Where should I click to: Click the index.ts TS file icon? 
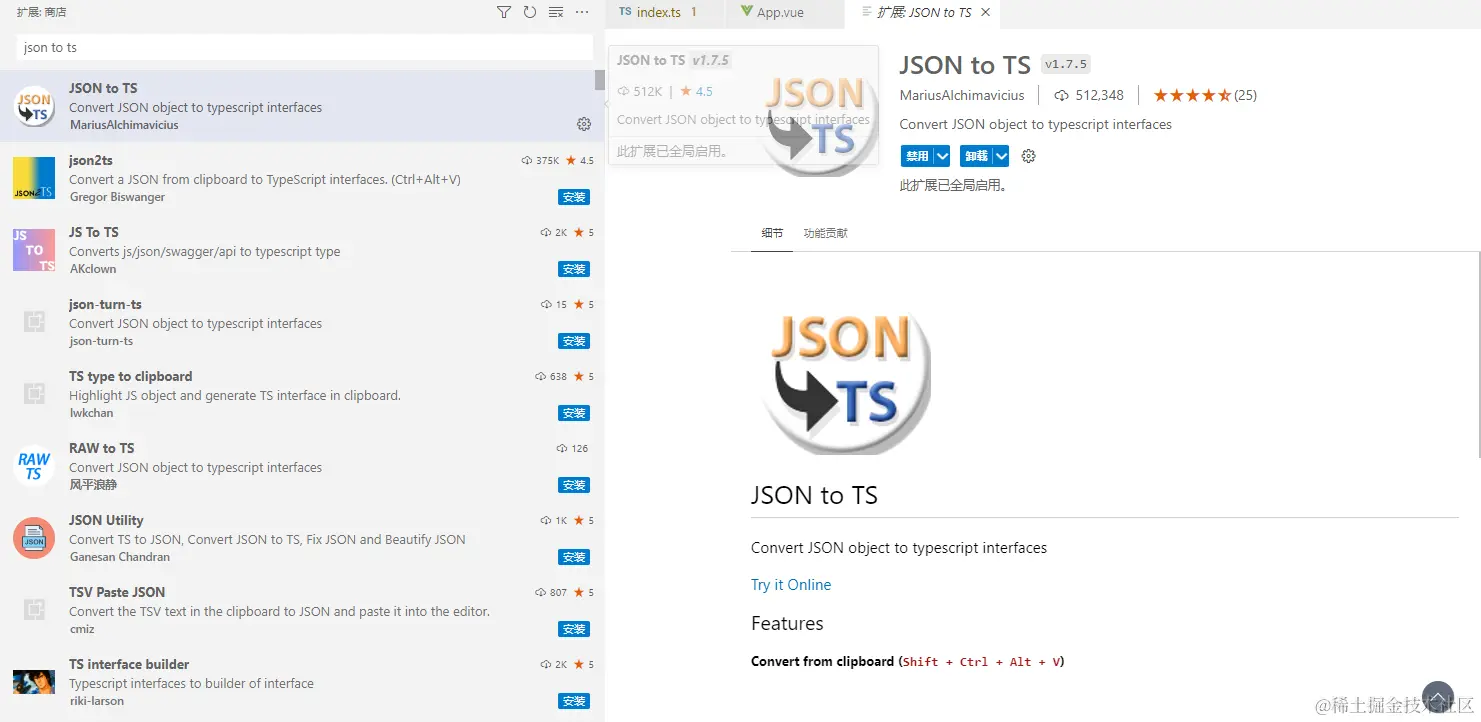pos(625,12)
